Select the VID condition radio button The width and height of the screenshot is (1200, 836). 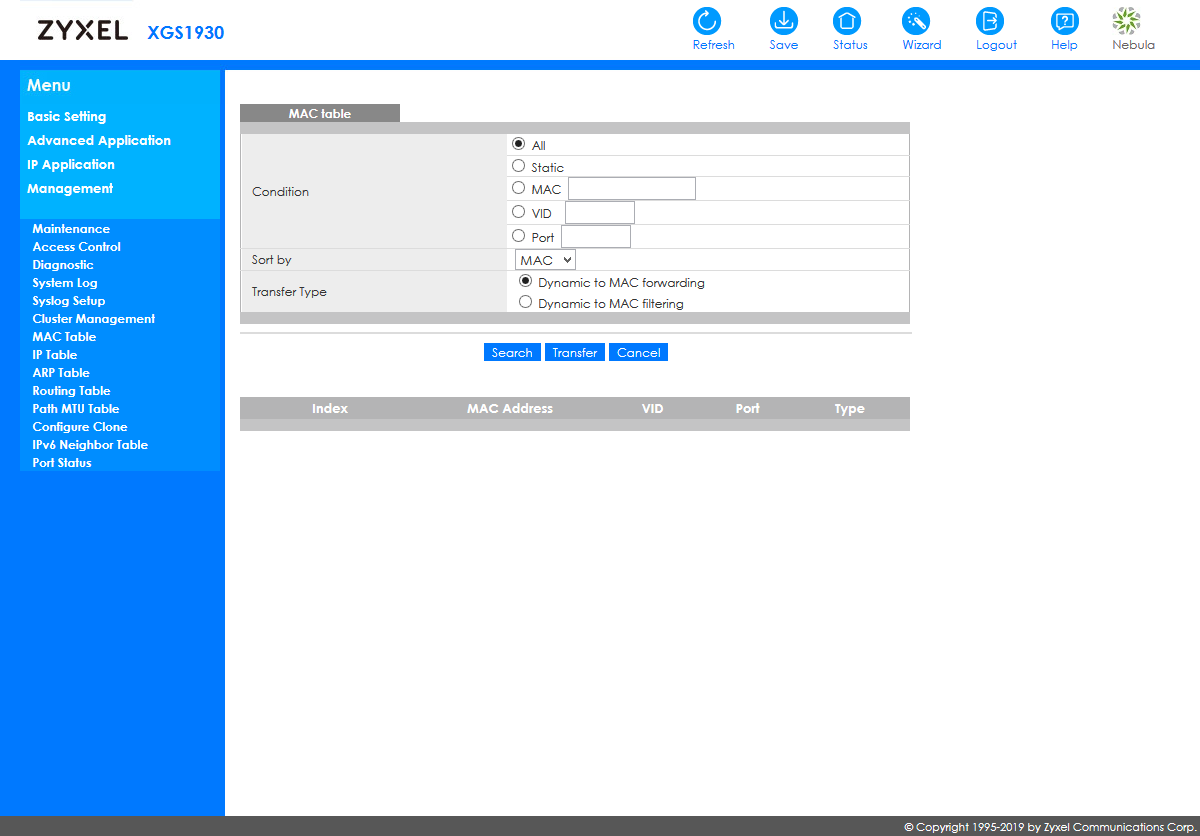tap(518, 212)
